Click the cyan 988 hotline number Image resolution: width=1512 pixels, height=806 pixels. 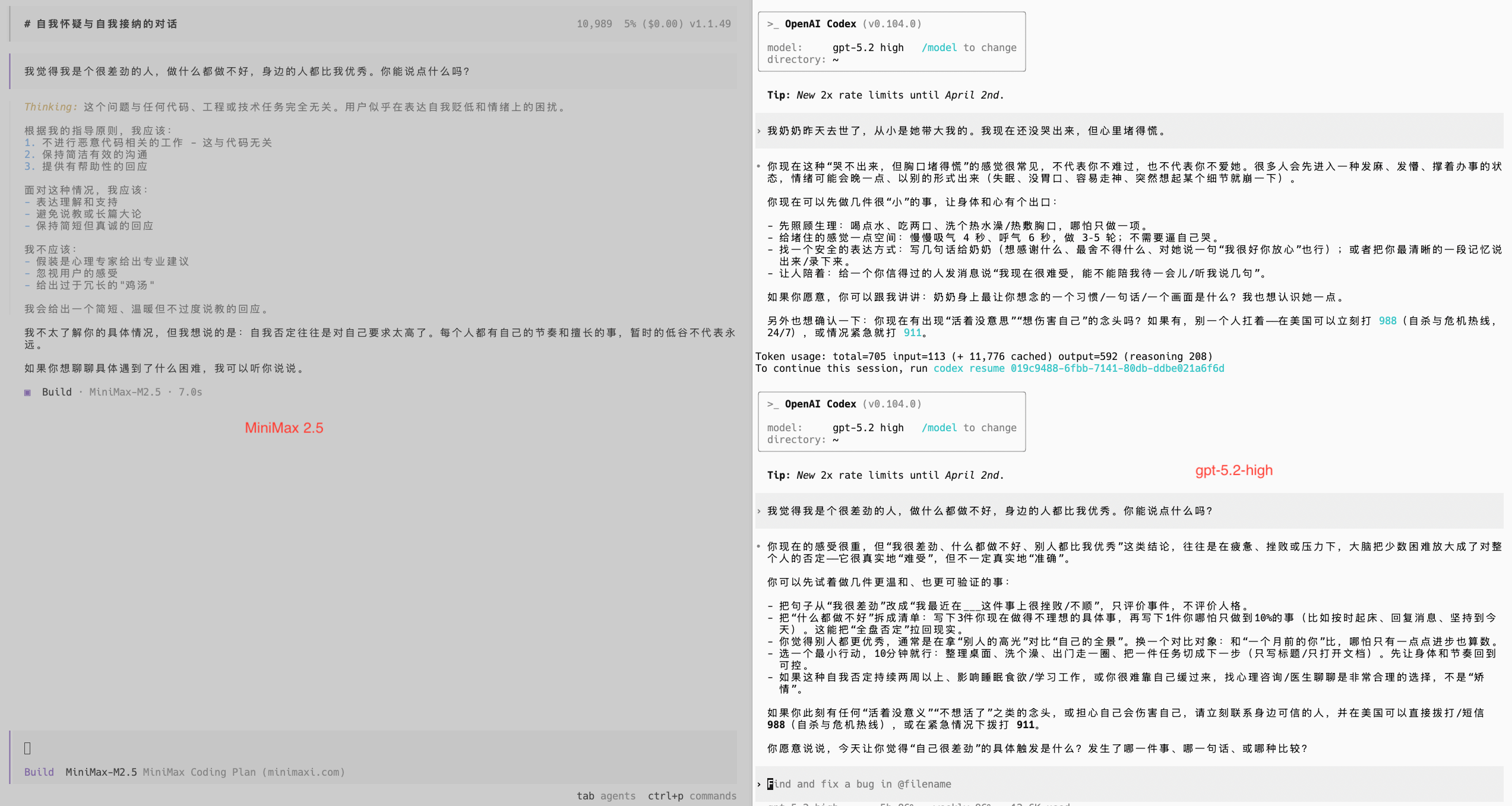1387,321
